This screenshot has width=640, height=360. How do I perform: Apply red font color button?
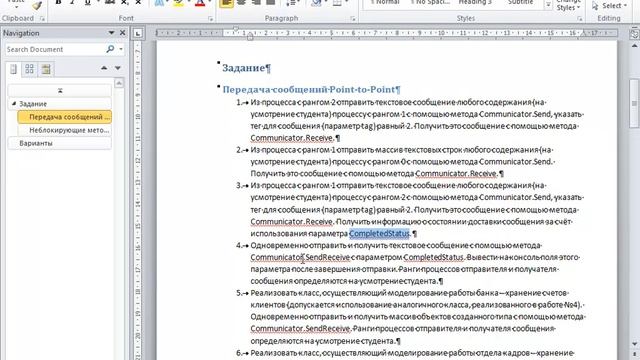[x=200, y=3]
